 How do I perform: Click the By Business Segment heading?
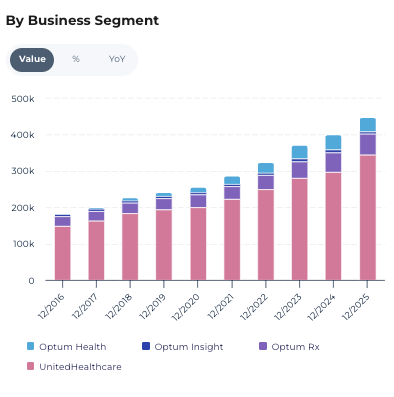[82, 21]
